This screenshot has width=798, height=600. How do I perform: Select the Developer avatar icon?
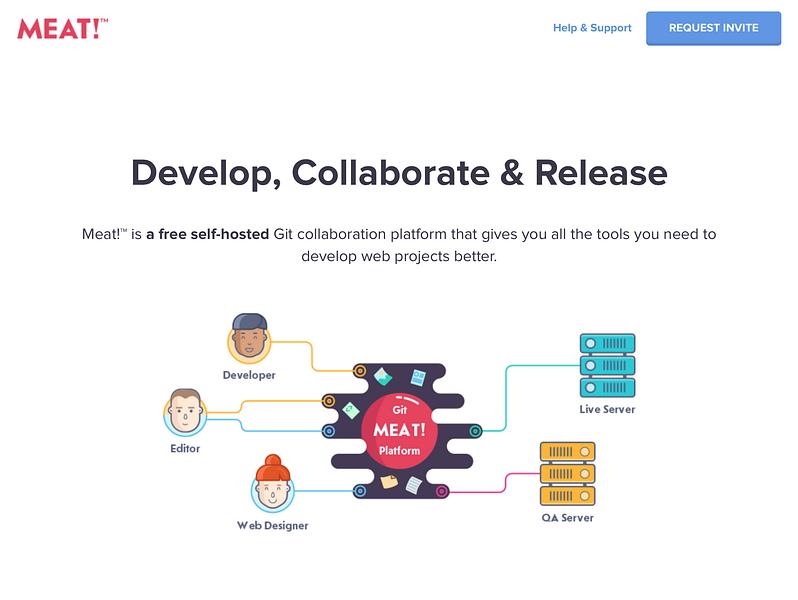click(249, 338)
